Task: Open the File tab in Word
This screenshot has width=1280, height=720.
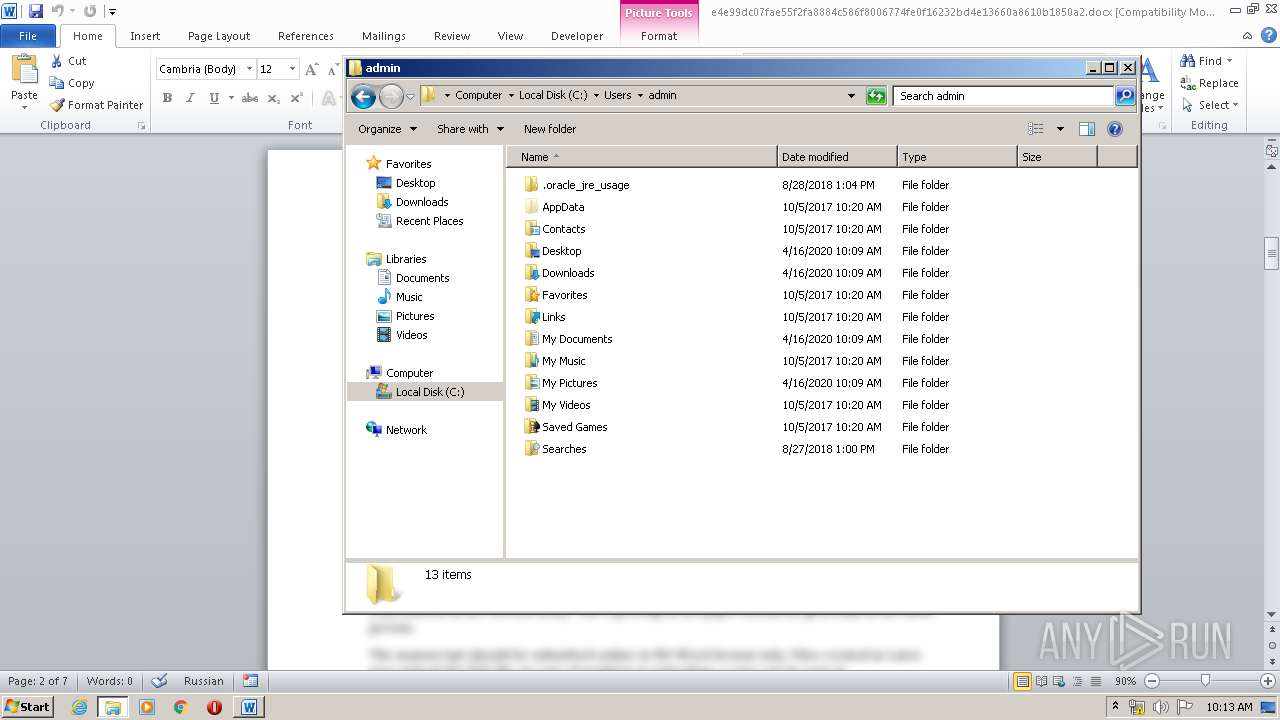Action: click(28, 36)
